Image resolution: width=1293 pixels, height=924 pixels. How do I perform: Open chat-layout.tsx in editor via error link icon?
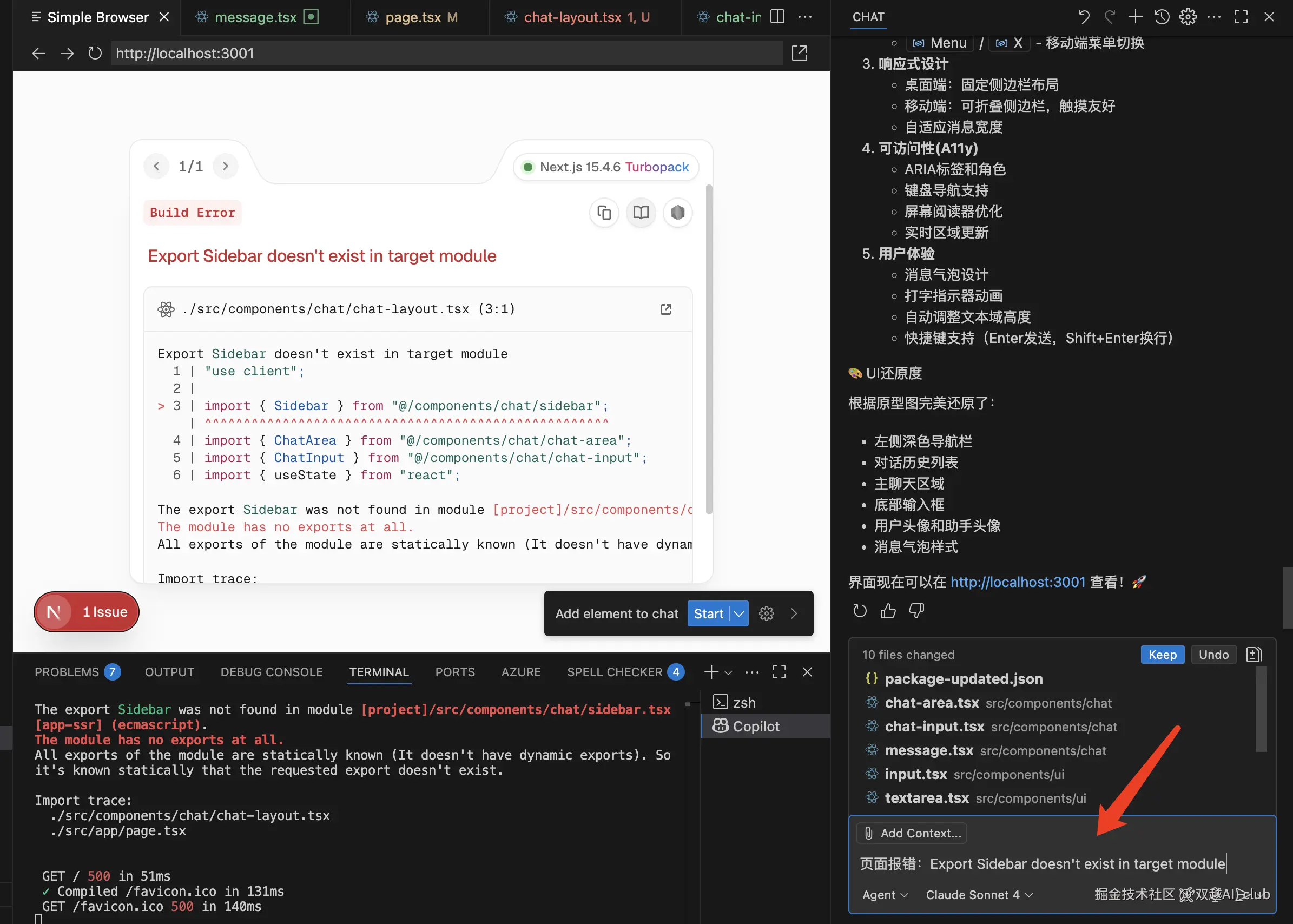coord(665,309)
